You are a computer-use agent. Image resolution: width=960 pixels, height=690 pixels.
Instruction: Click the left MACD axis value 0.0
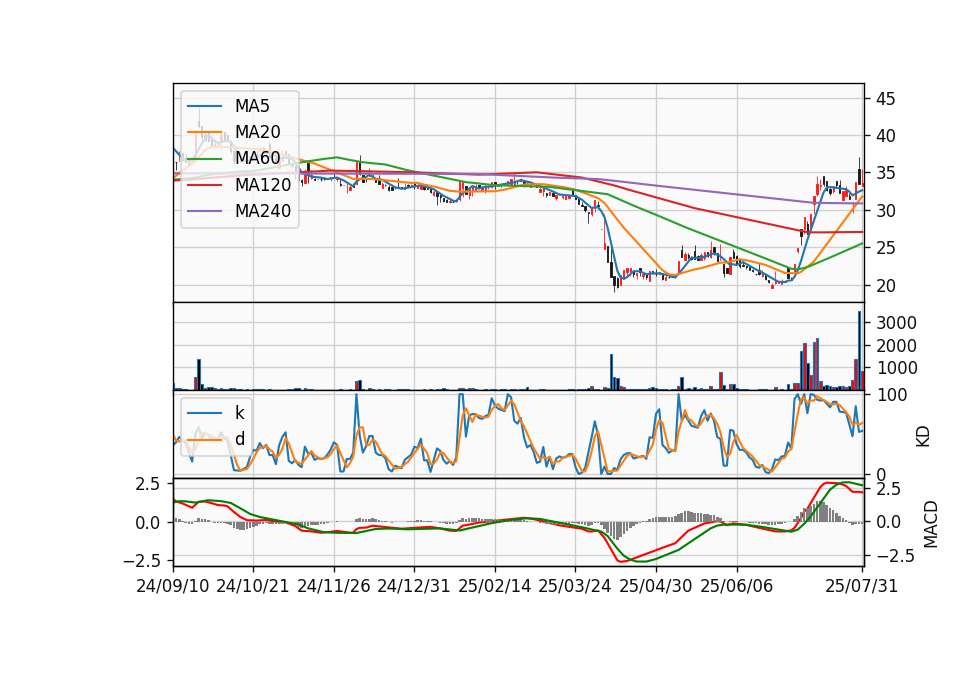click(x=148, y=523)
